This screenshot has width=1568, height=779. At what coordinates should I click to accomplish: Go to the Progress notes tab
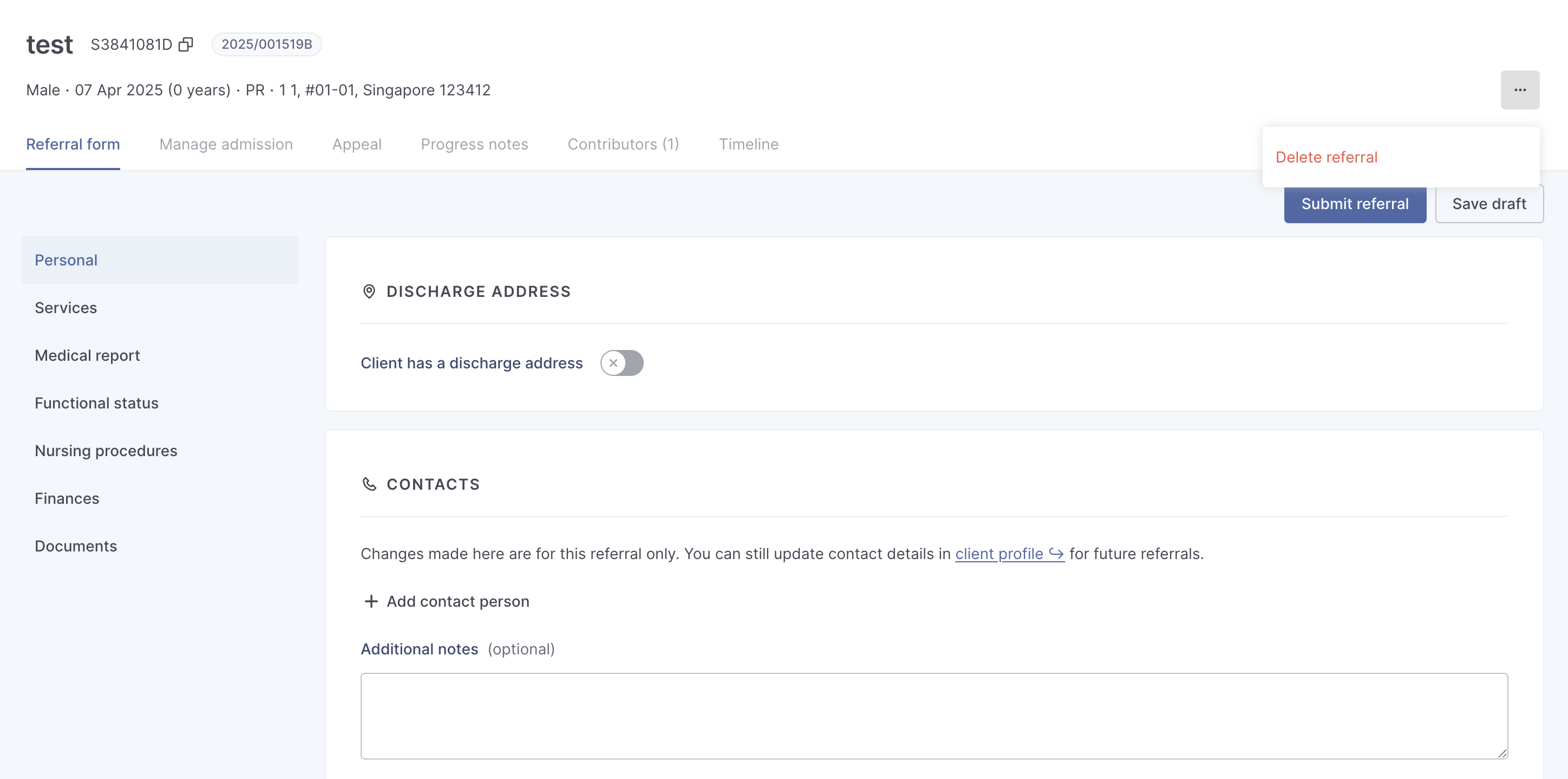pyautogui.click(x=474, y=144)
